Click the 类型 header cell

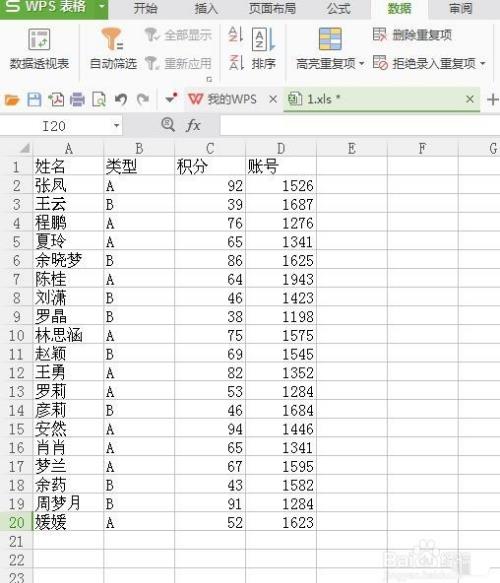[x=139, y=166]
